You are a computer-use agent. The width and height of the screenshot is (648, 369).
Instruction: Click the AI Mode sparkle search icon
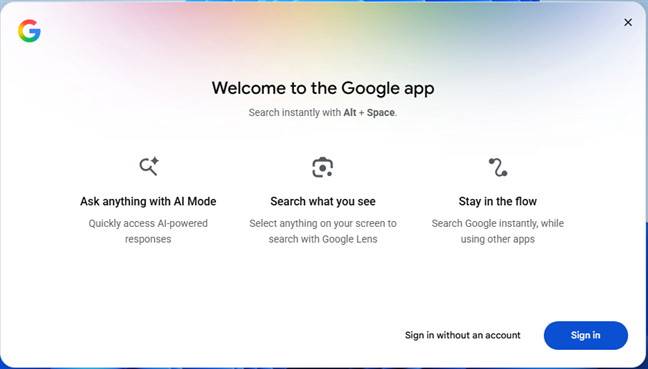pyautogui.click(x=149, y=166)
